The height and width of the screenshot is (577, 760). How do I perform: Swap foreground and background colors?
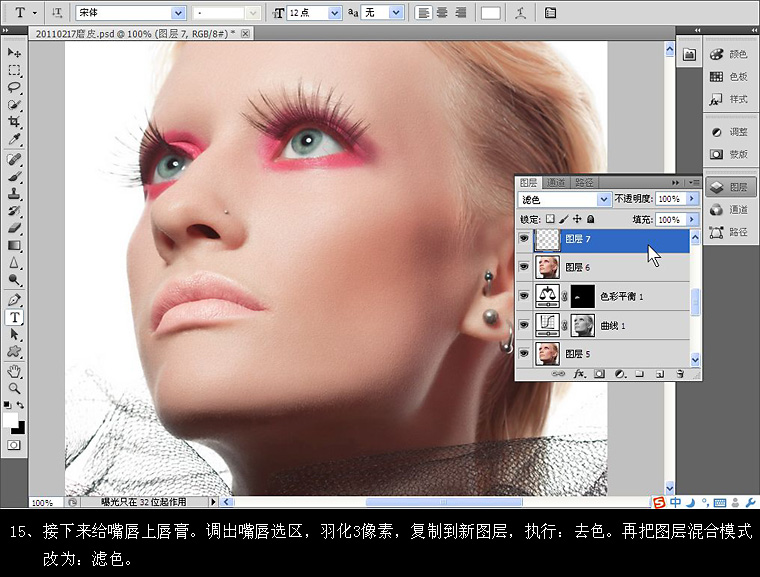tap(21, 404)
